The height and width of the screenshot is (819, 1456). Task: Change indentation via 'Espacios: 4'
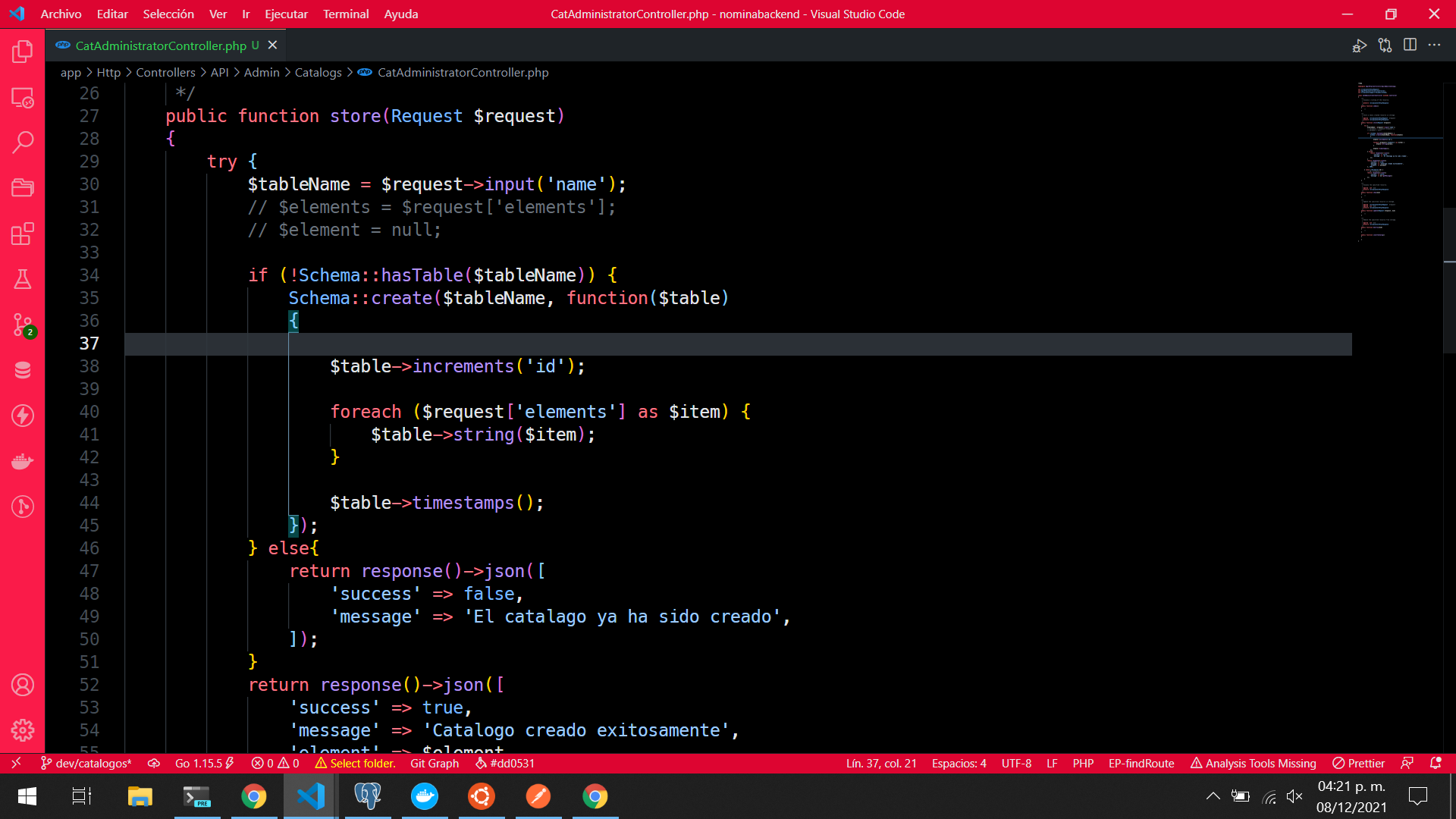pos(959,764)
